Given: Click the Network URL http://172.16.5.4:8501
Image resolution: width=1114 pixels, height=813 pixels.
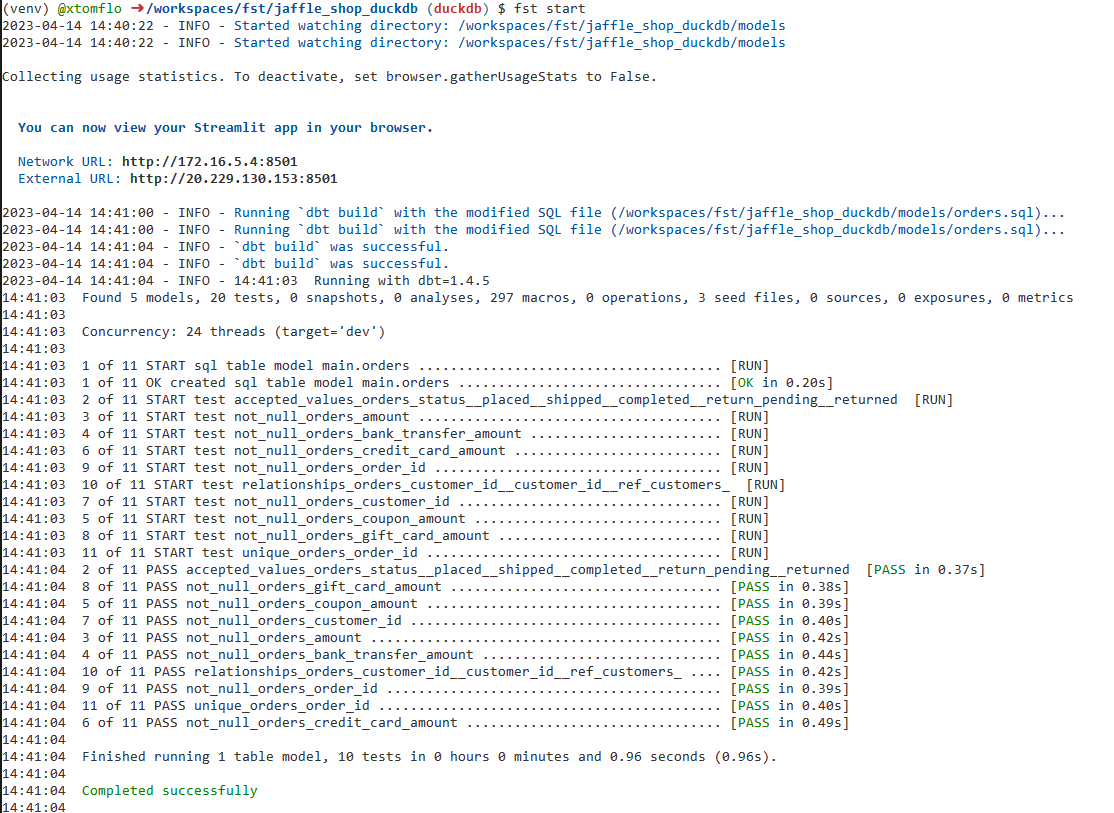Looking at the screenshot, I should pyautogui.click(x=210, y=161).
